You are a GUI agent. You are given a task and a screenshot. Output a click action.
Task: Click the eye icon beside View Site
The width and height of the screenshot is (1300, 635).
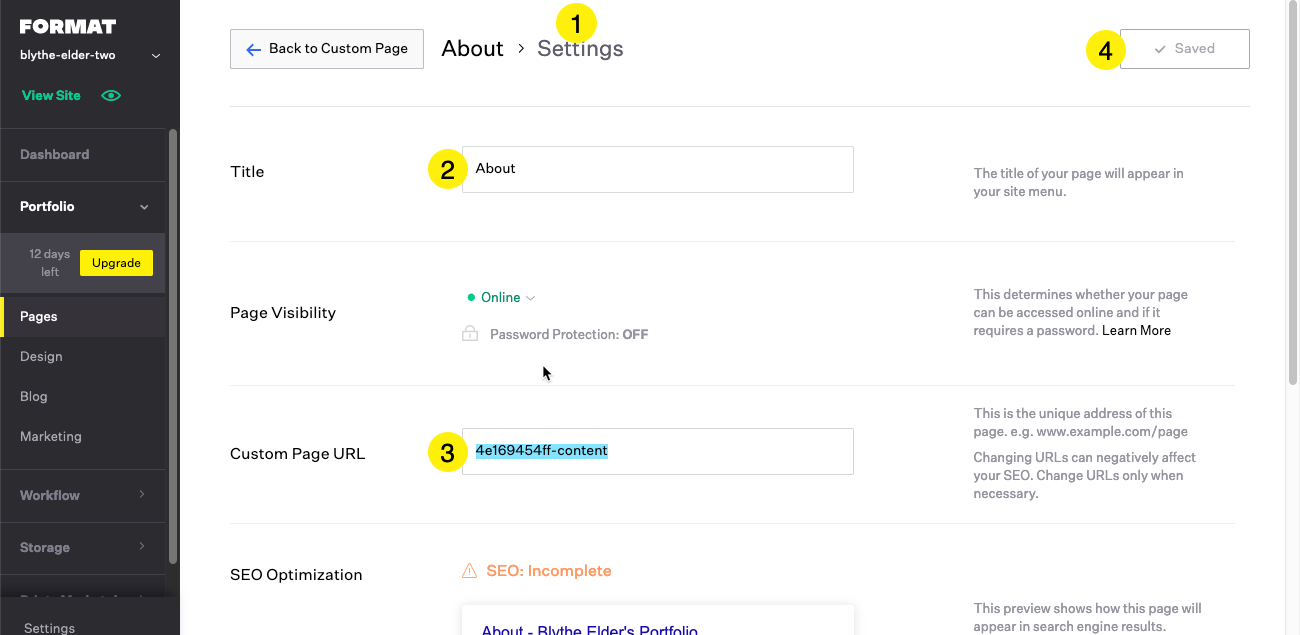point(111,96)
